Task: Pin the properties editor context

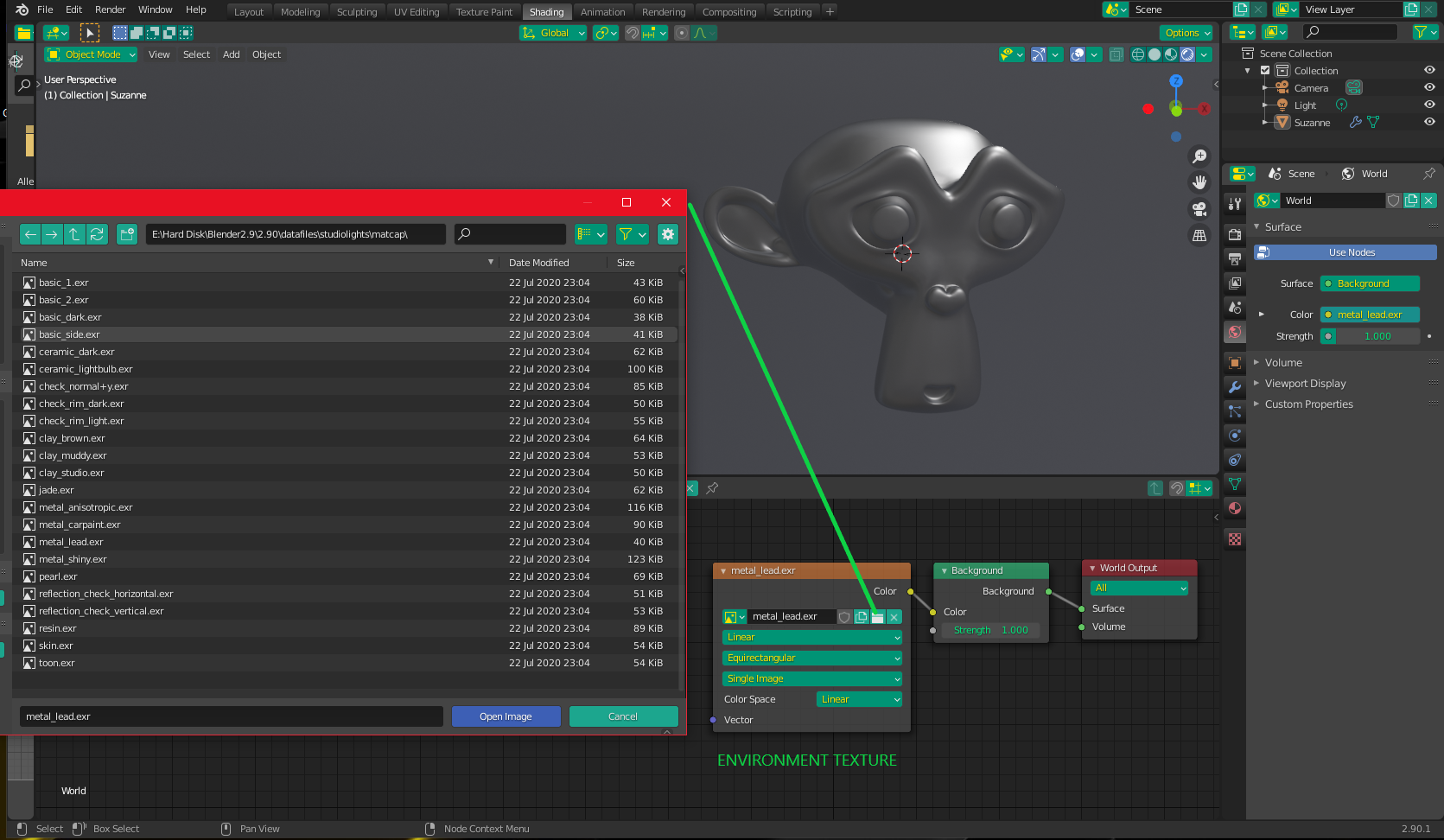Action: [1429, 174]
